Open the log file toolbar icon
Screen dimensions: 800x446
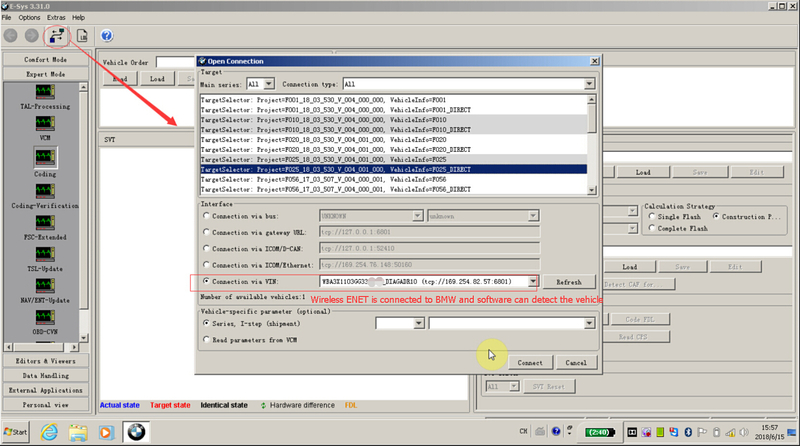click(x=82, y=36)
